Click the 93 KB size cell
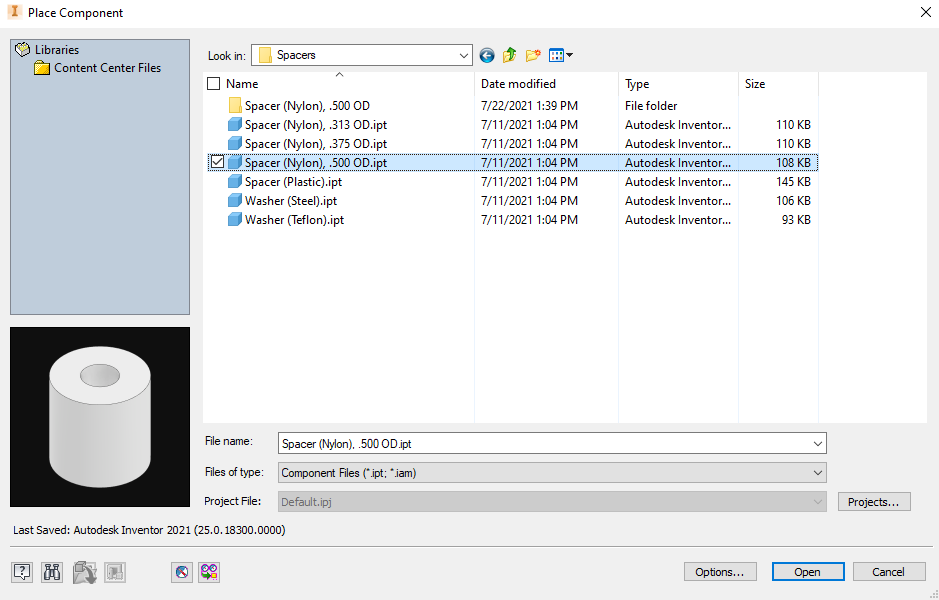939x600 pixels. tap(796, 220)
